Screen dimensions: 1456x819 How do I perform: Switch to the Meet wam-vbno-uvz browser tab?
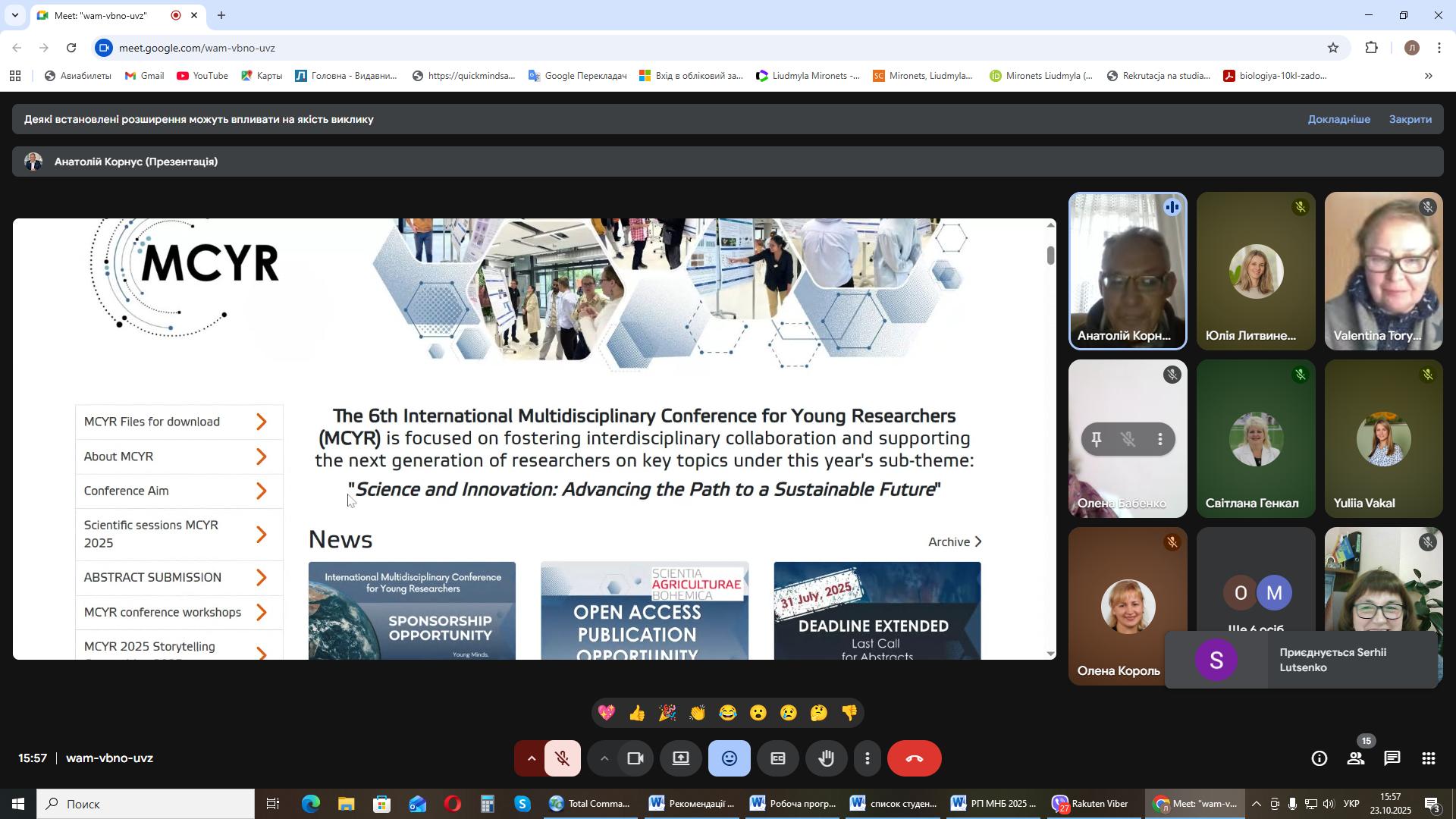coord(101,15)
